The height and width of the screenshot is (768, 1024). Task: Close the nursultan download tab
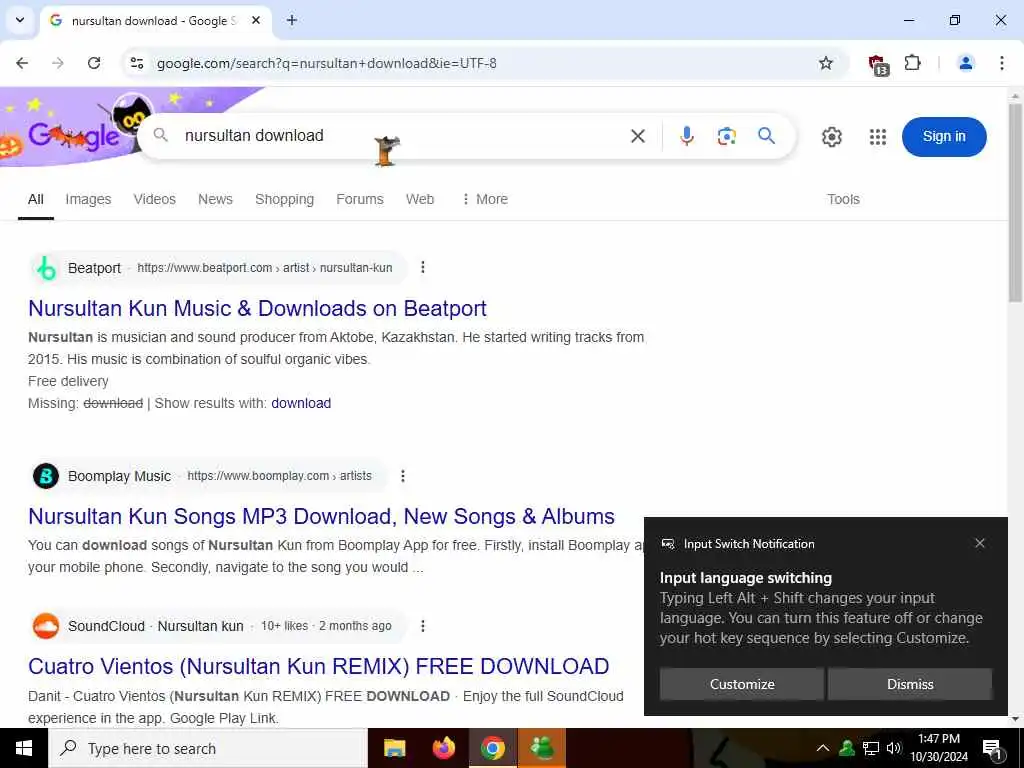pyautogui.click(x=257, y=20)
